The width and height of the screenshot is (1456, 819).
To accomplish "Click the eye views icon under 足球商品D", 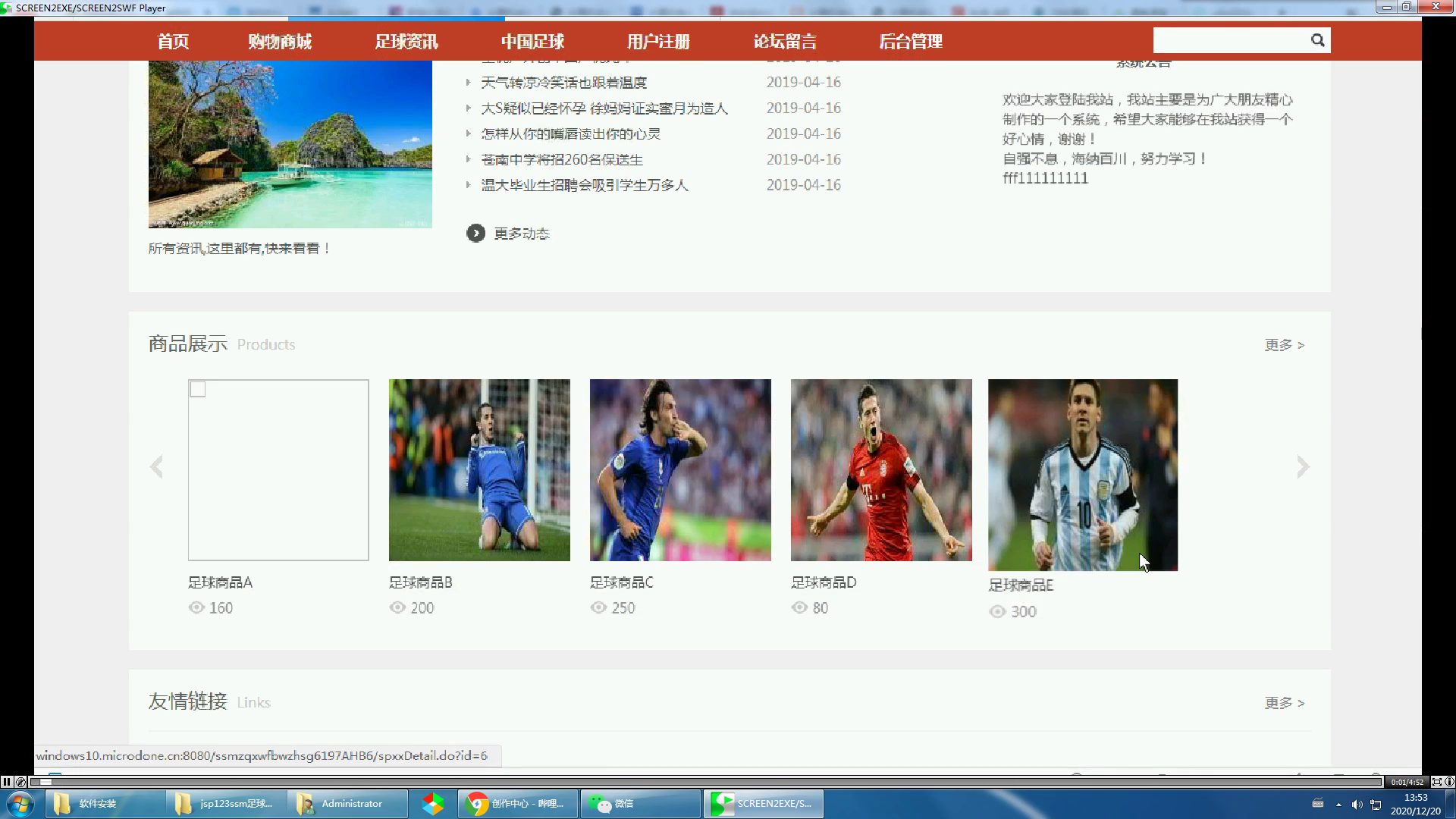I will click(x=799, y=607).
